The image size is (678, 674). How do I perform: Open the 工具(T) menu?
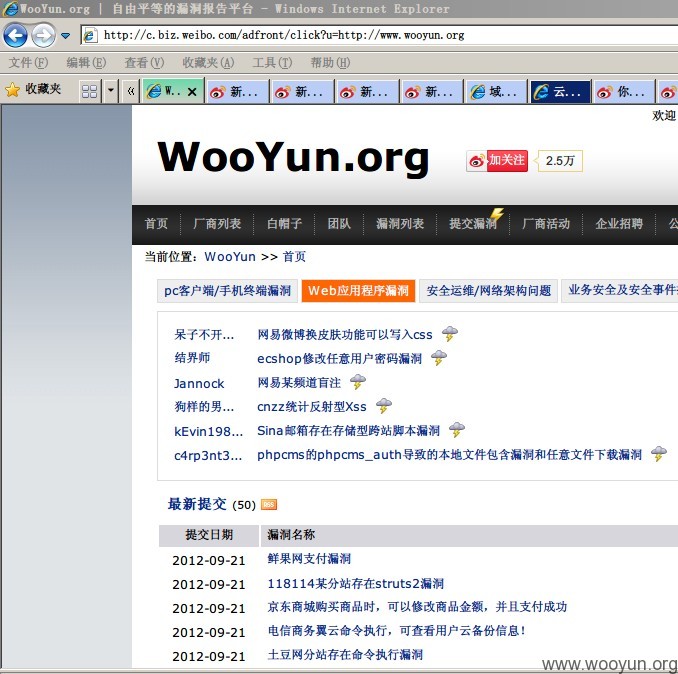[x=272, y=63]
